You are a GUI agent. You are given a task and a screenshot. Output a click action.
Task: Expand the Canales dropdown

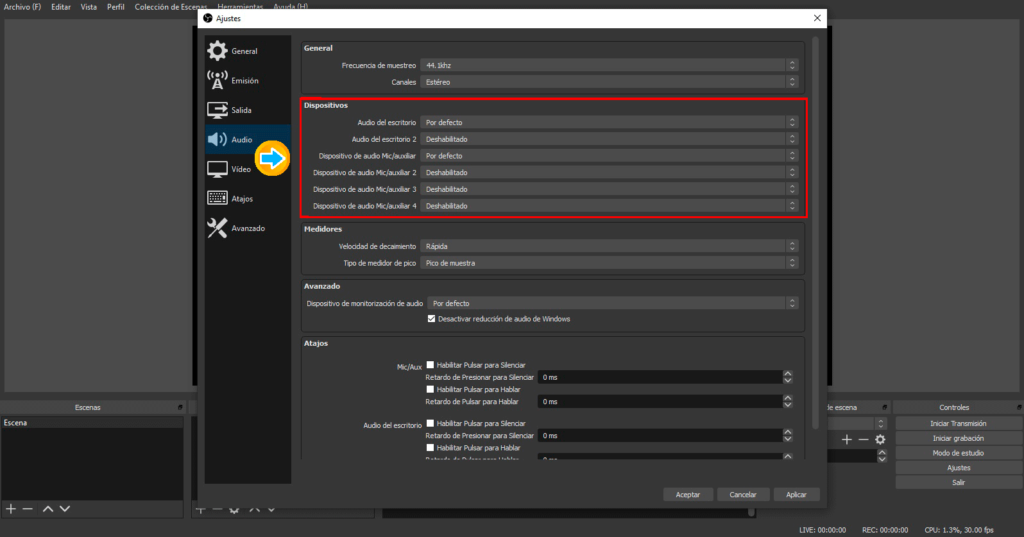(609, 82)
